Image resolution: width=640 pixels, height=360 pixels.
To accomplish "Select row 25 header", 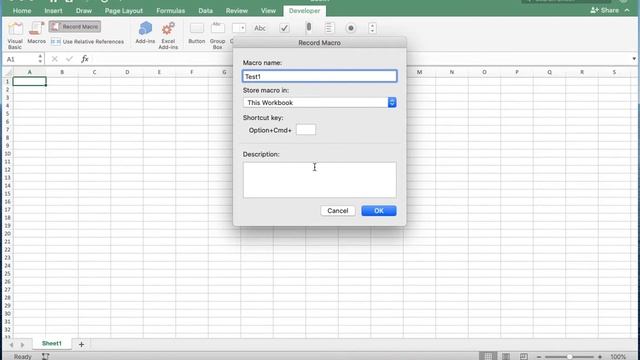I will [x=8, y=274].
